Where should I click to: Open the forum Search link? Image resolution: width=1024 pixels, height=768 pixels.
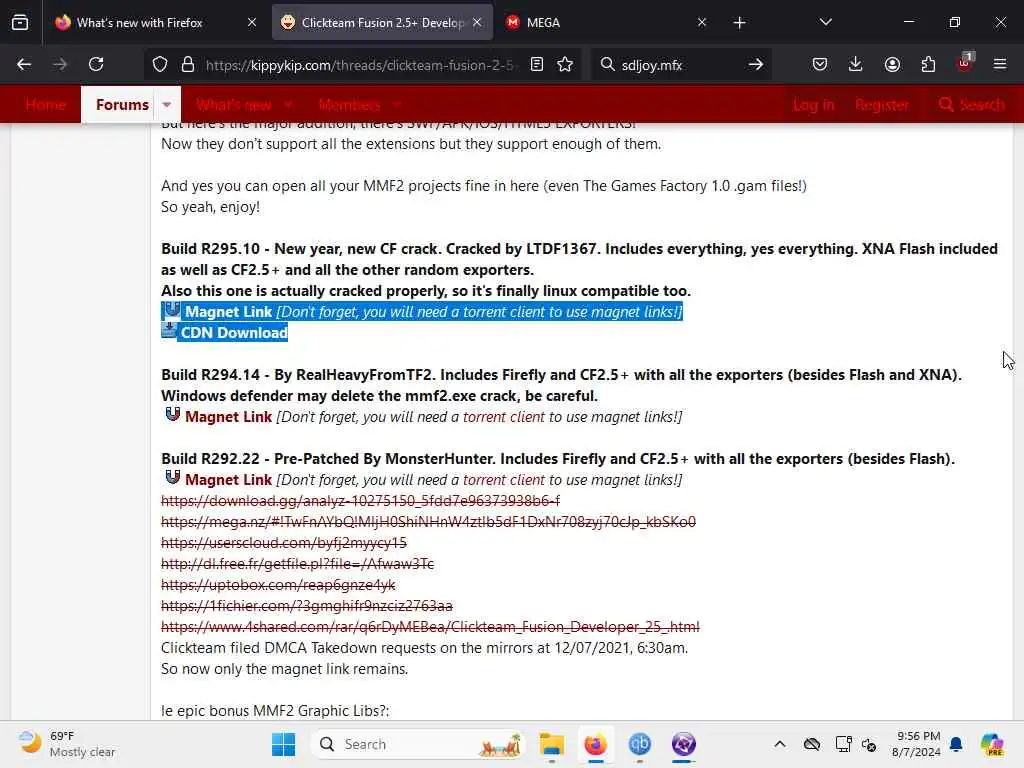(x=971, y=104)
